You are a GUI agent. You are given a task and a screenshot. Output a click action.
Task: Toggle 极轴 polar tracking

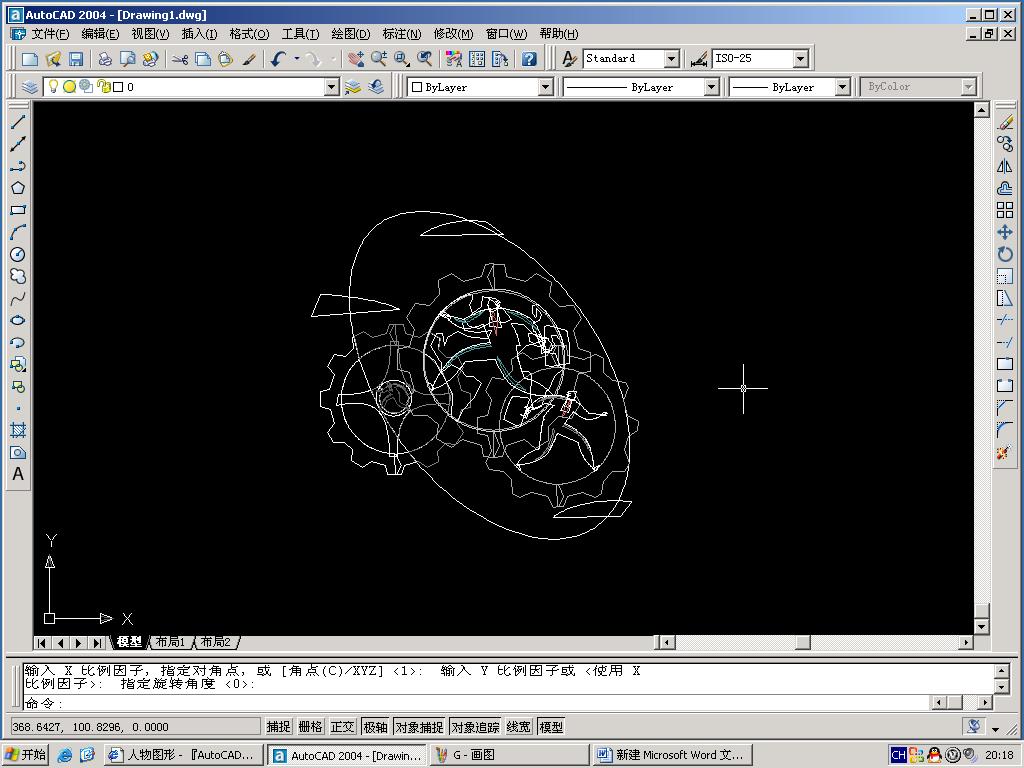(375, 727)
